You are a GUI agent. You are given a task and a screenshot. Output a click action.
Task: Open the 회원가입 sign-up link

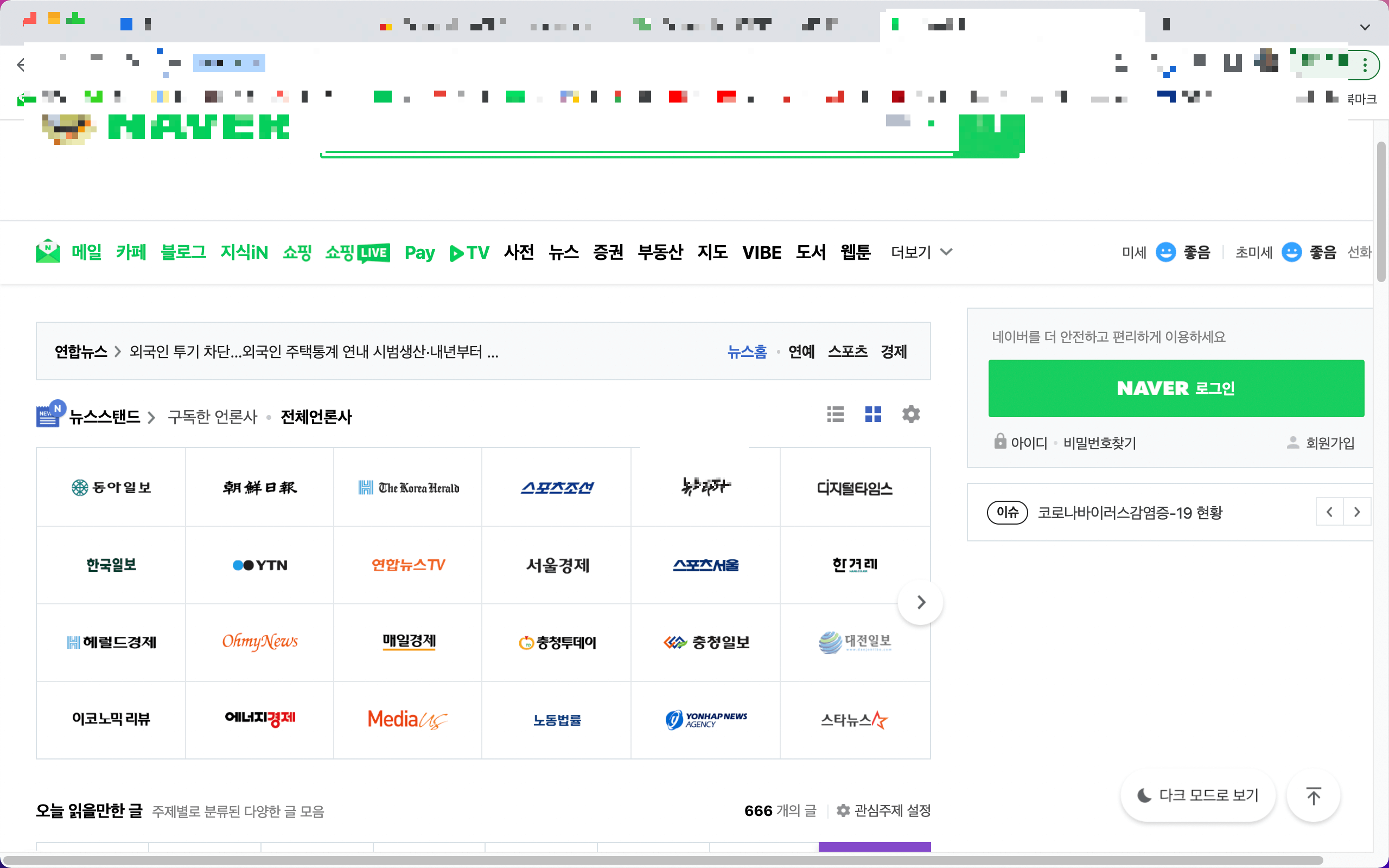pos(1329,443)
